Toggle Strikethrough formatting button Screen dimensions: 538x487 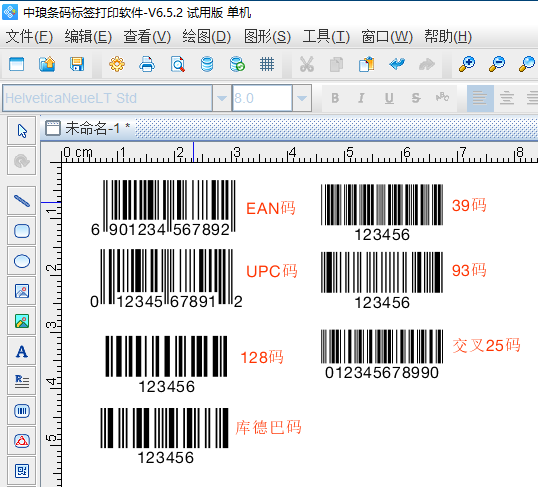tap(416, 98)
